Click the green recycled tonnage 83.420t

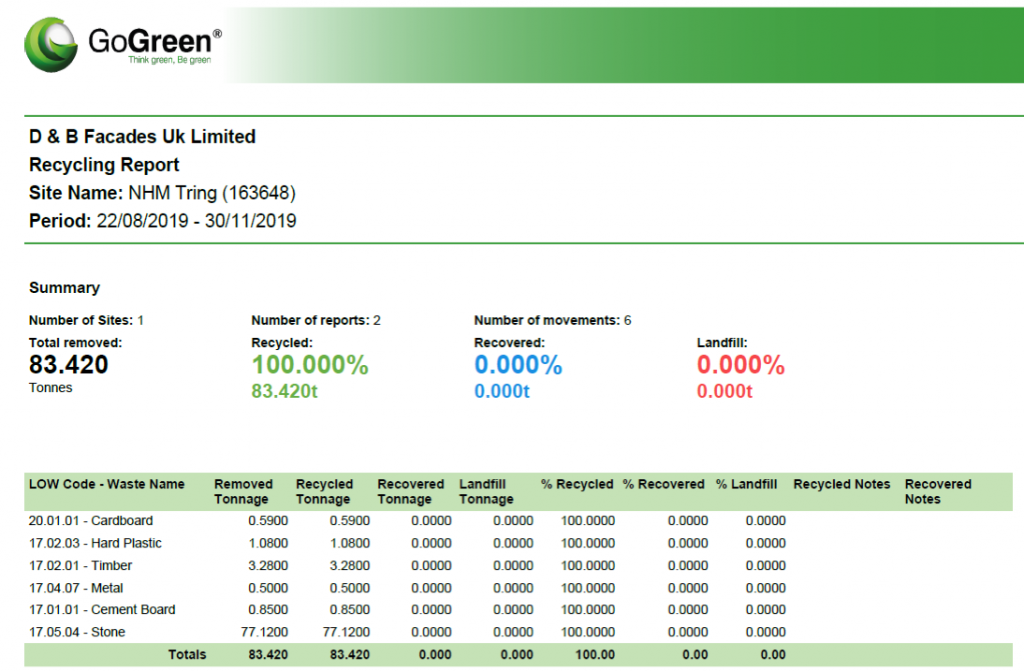click(x=285, y=391)
